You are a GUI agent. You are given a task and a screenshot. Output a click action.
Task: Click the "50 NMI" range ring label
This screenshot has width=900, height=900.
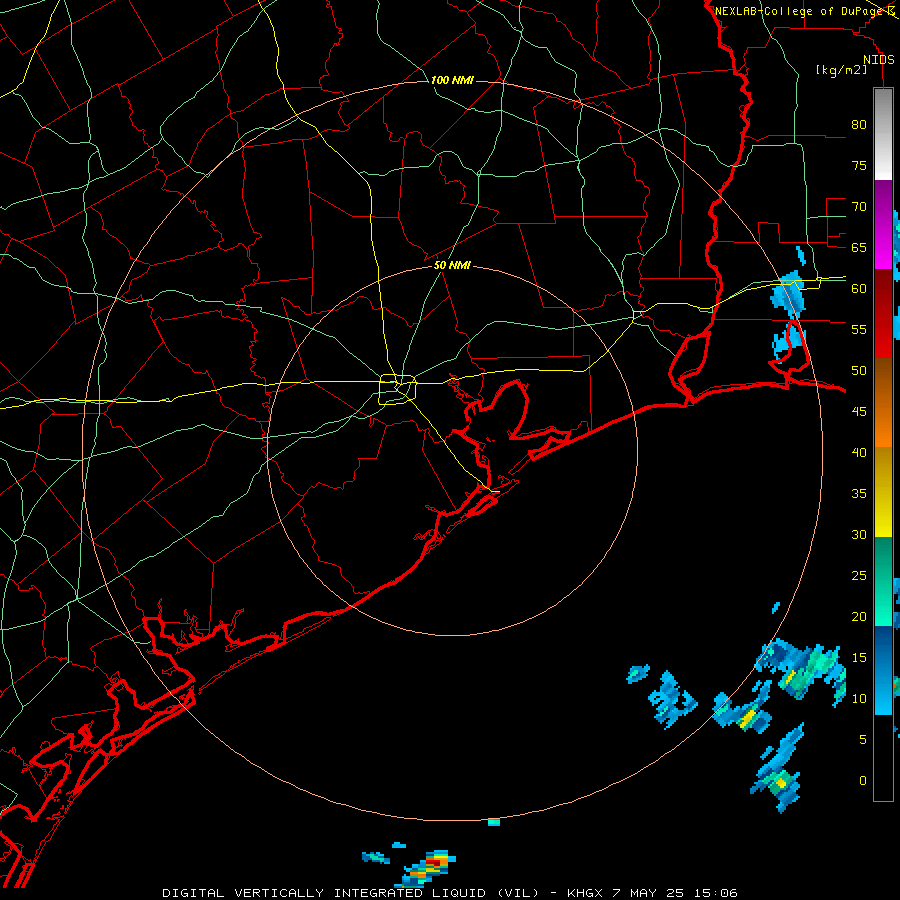[x=452, y=265]
